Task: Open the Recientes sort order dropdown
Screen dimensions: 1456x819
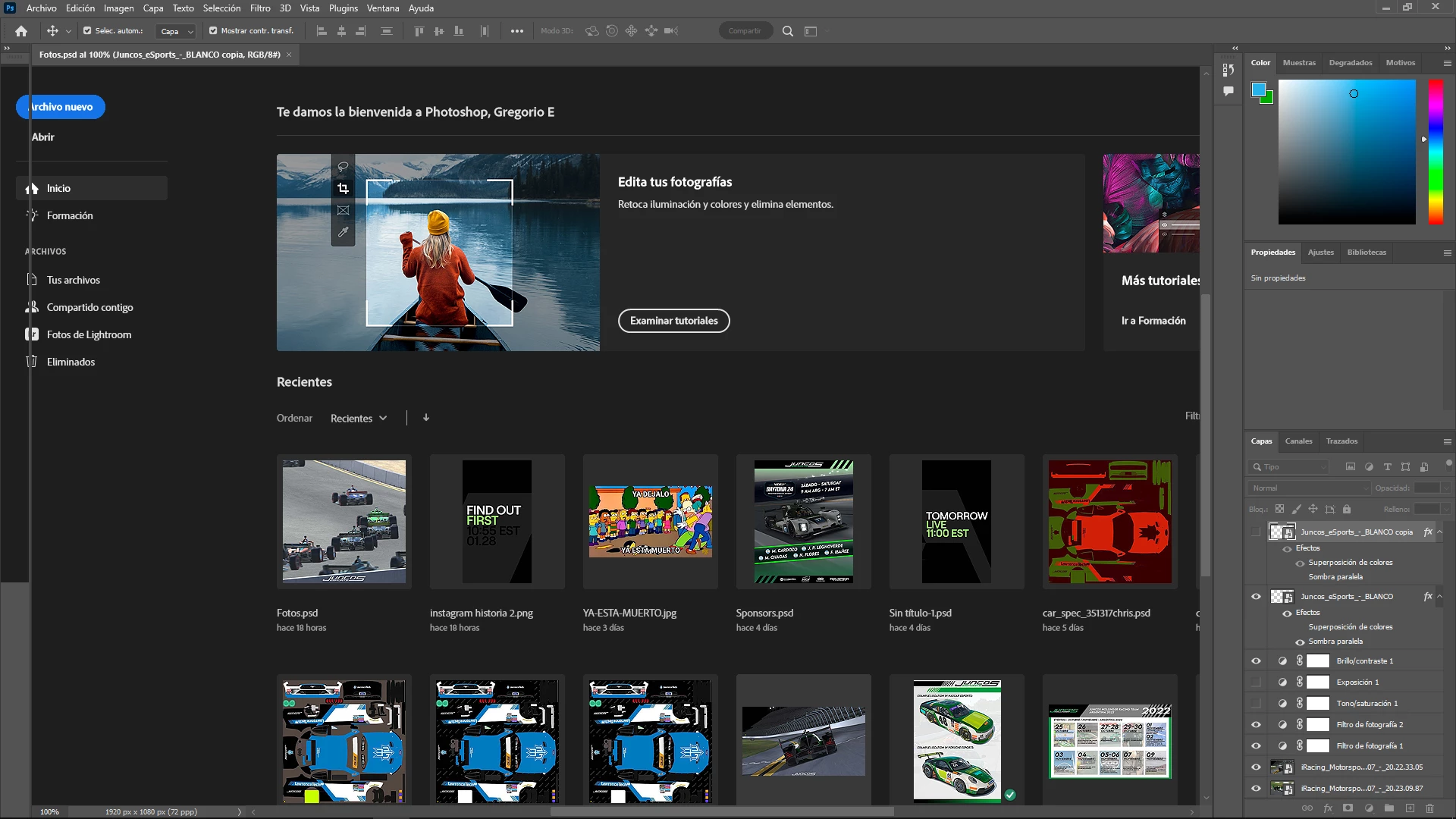Action: coord(359,419)
